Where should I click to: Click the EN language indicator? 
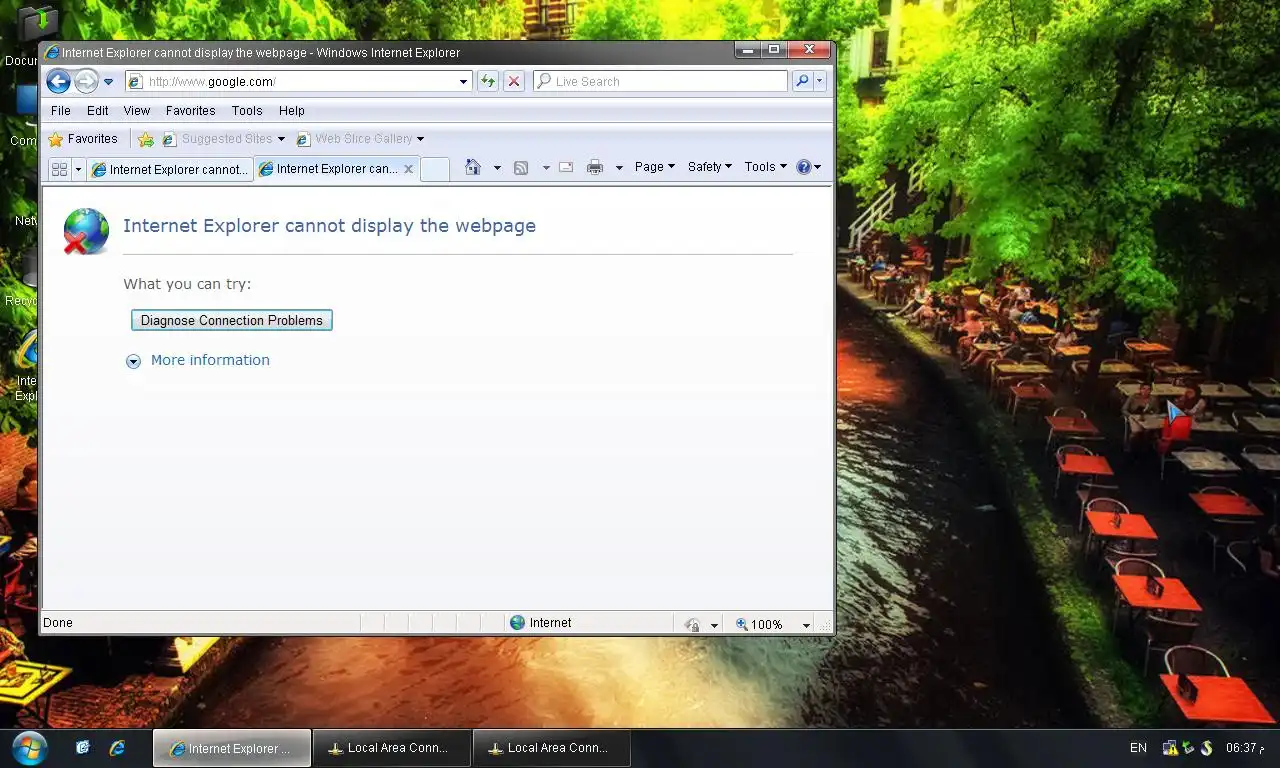tap(1138, 748)
